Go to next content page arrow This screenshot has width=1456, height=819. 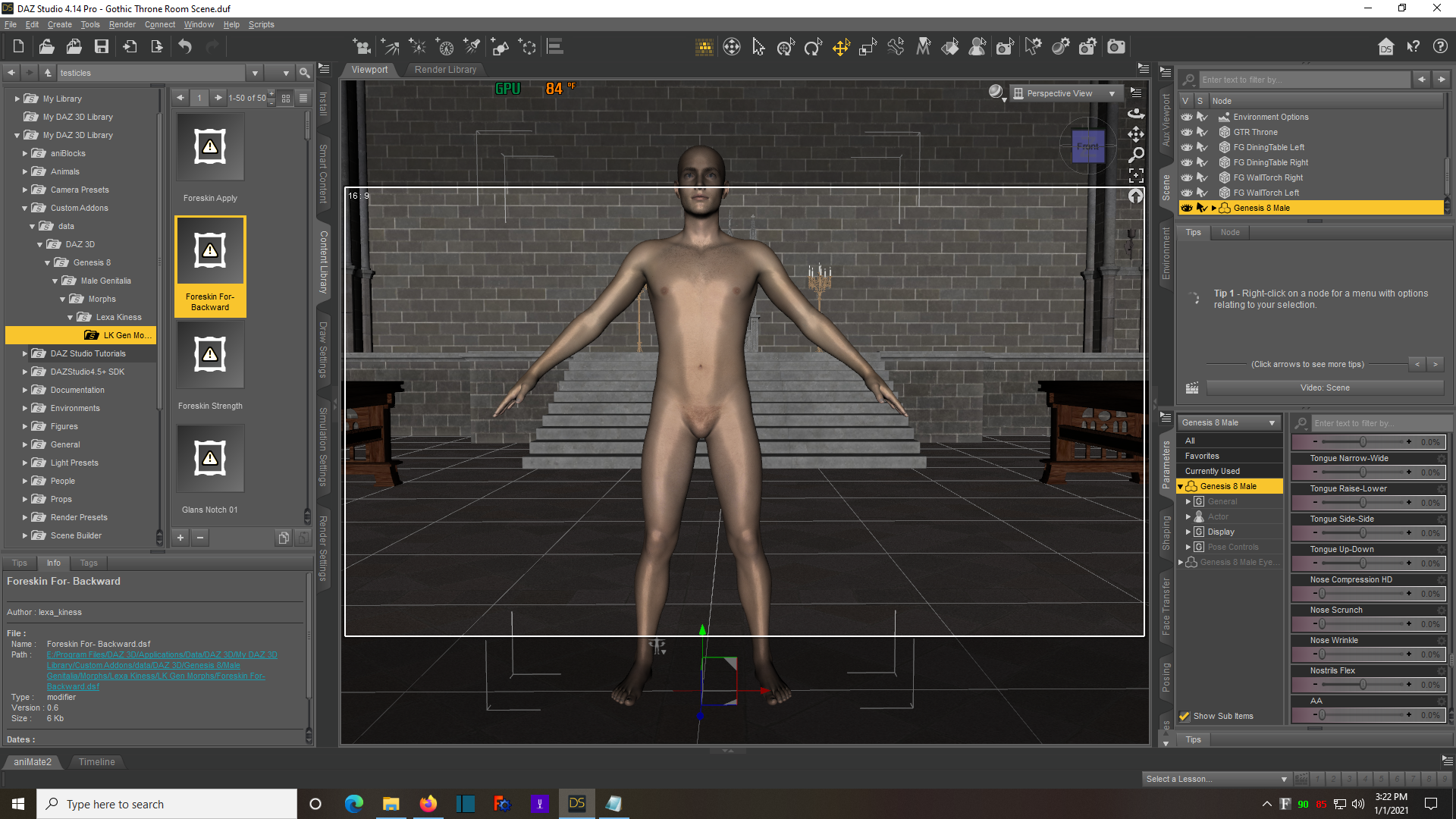[218, 98]
